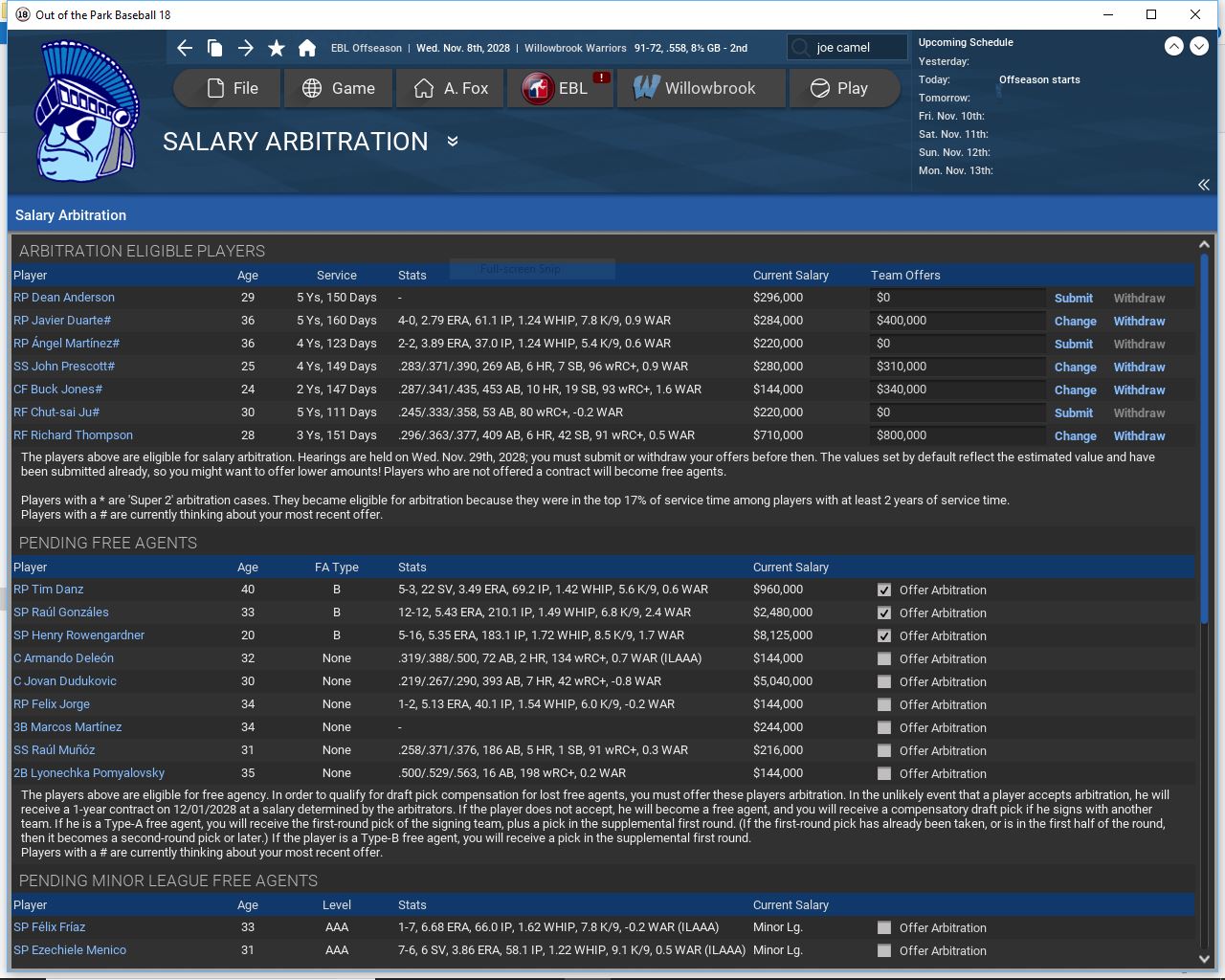The image size is (1225, 980).
Task: Open the copy pages icon in toolbar
Action: coord(215,48)
